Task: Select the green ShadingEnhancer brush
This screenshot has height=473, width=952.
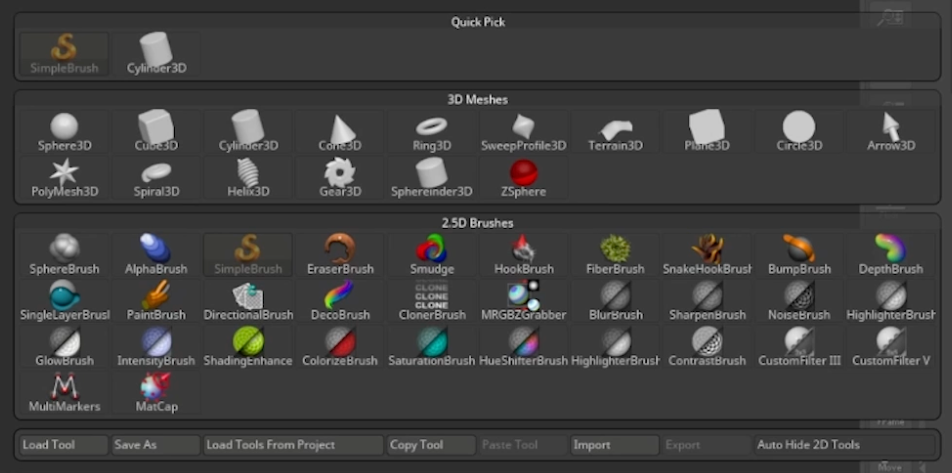Action: (248, 347)
